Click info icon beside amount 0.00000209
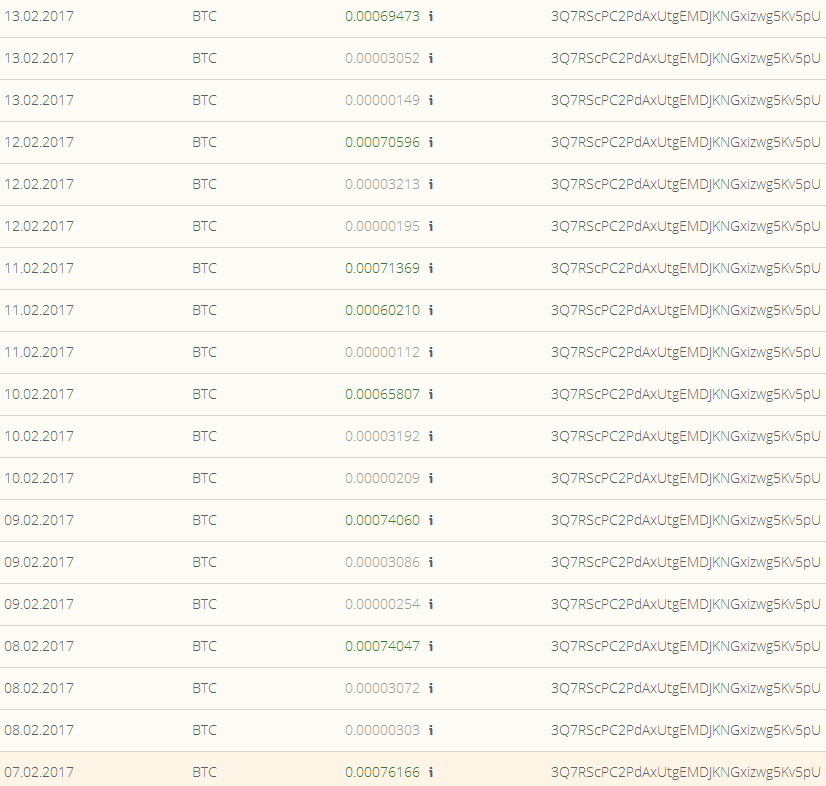Viewport: 826px width, 786px height. click(x=431, y=478)
